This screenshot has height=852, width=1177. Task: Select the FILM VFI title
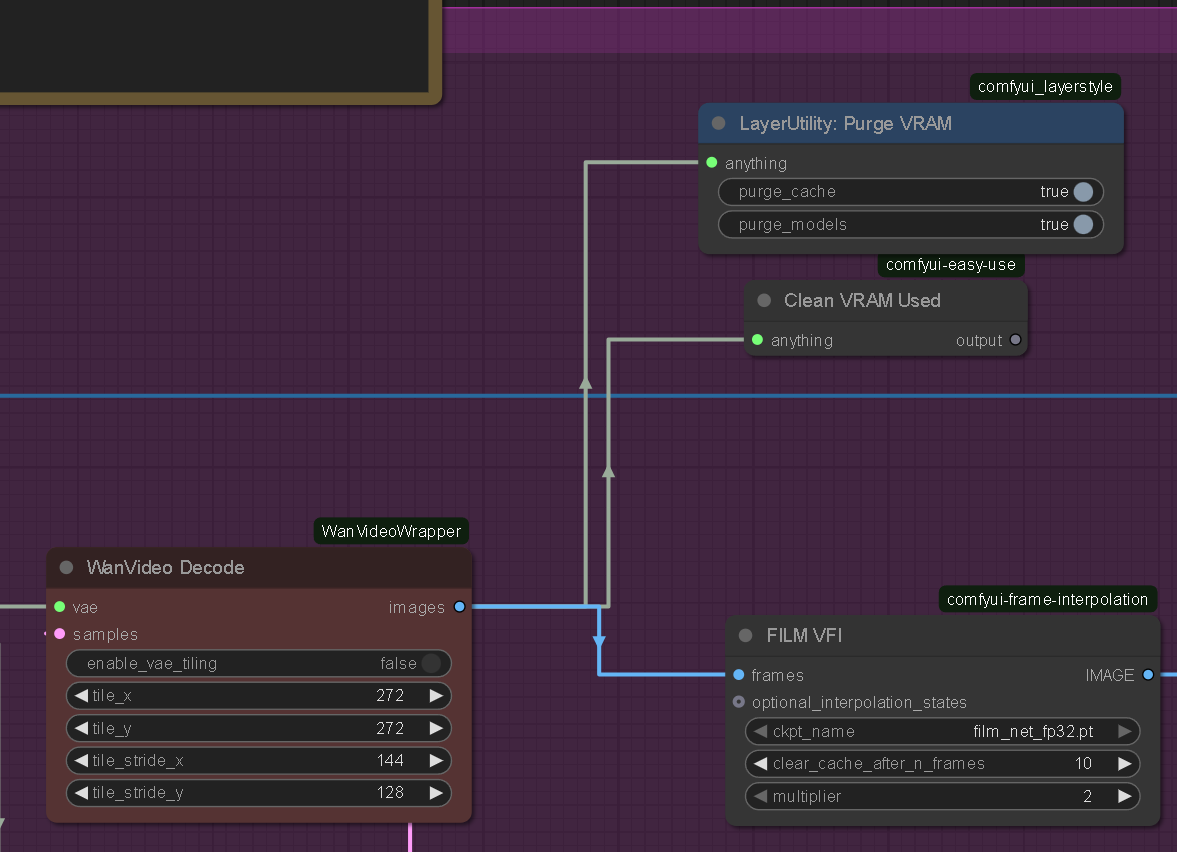pos(804,636)
